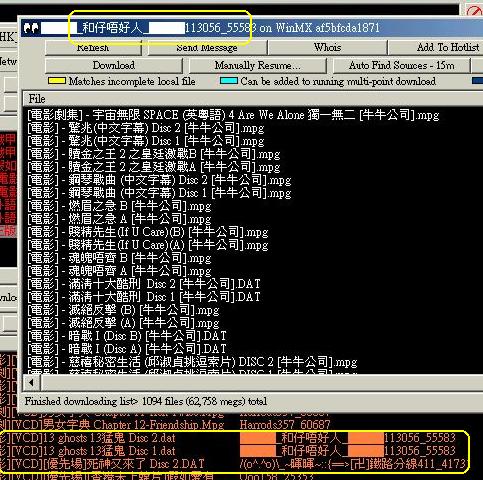Click the horizontal scrollbar left arrow
Viewport: 483px width, 480px height.
pos(32,382)
